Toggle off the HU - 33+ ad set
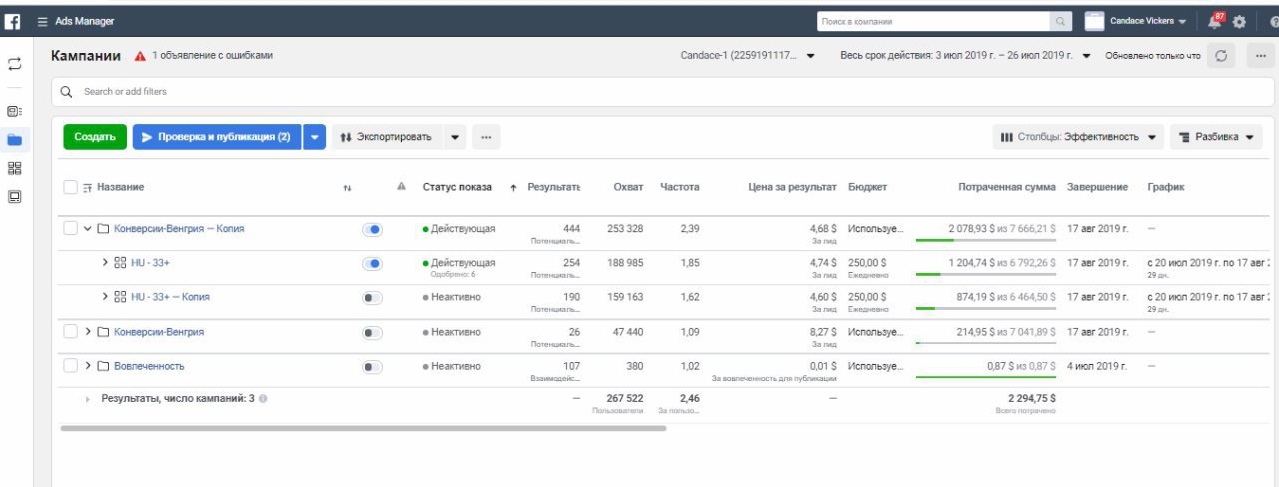 [x=372, y=264]
